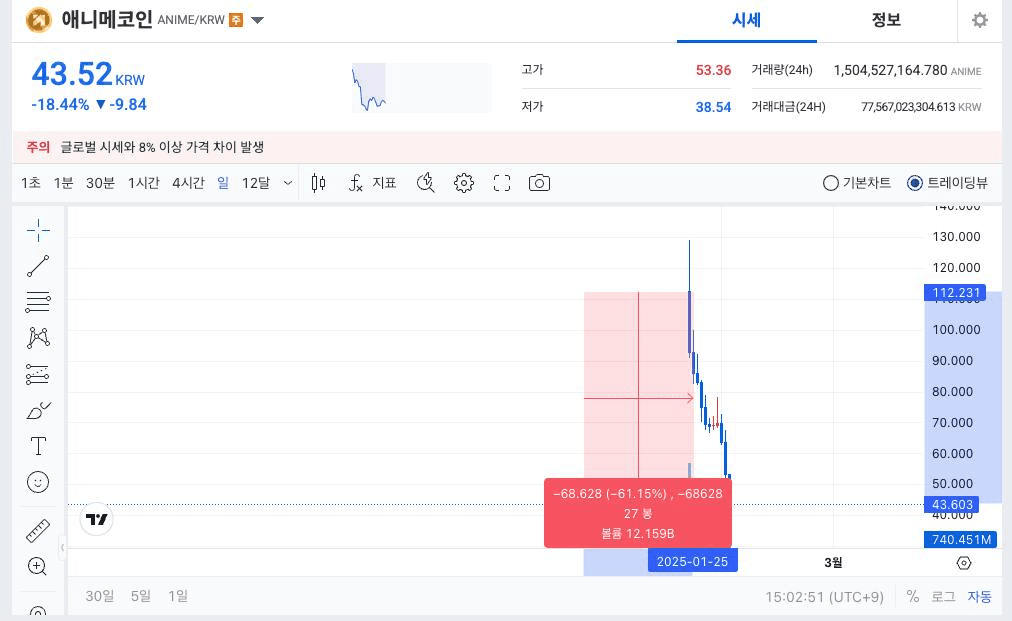The height and width of the screenshot is (621, 1012).
Task: Select the 일 daily timeframe
Action: click(x=223, y=183)
